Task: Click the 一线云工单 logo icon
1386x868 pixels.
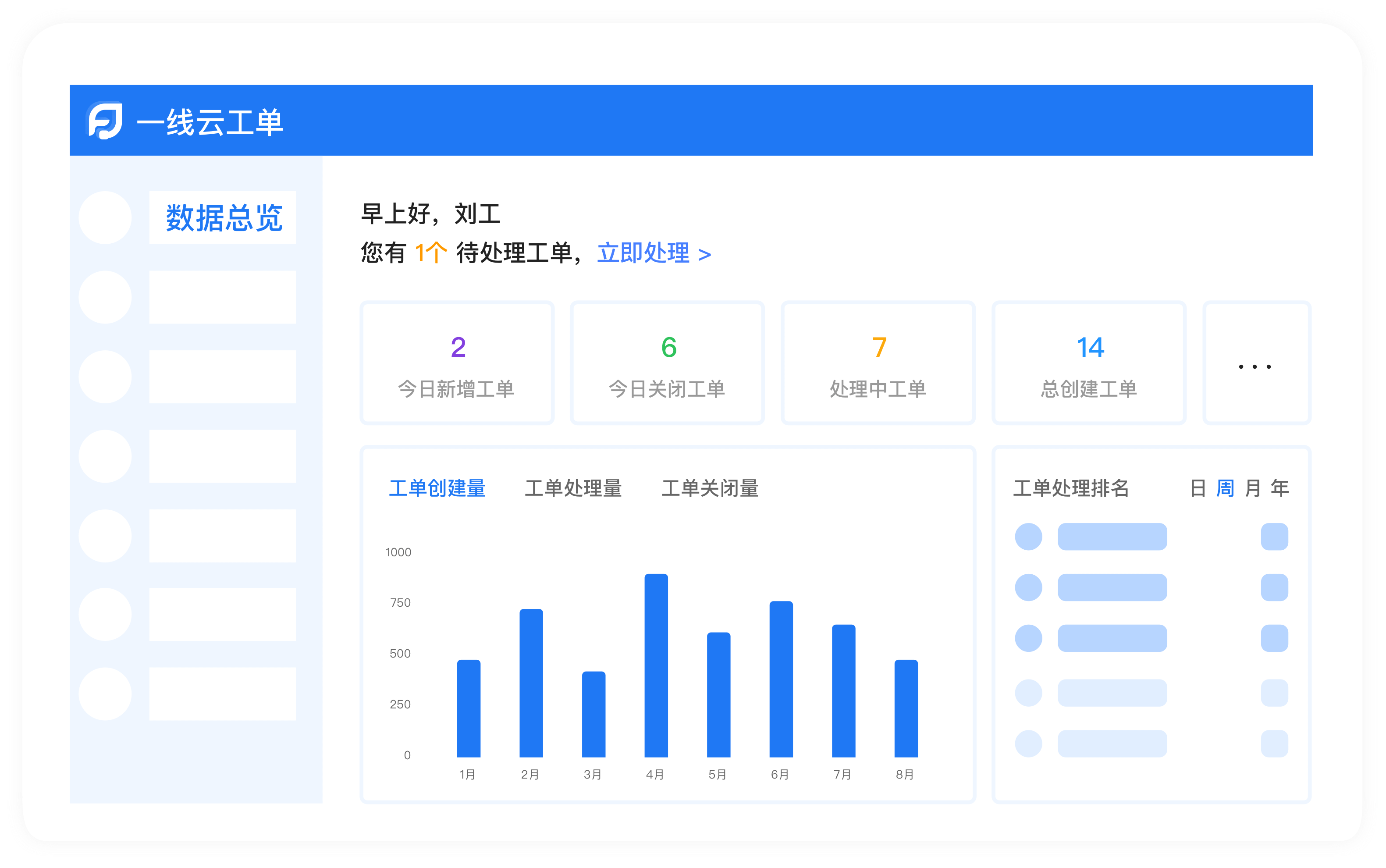Action: click(x=104, y=121)
